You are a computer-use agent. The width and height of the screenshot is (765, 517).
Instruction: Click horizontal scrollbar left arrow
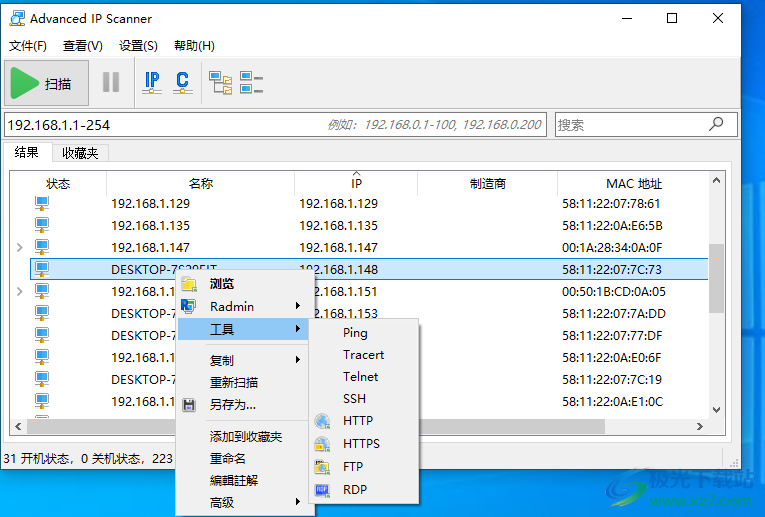(x=18, y=426)
